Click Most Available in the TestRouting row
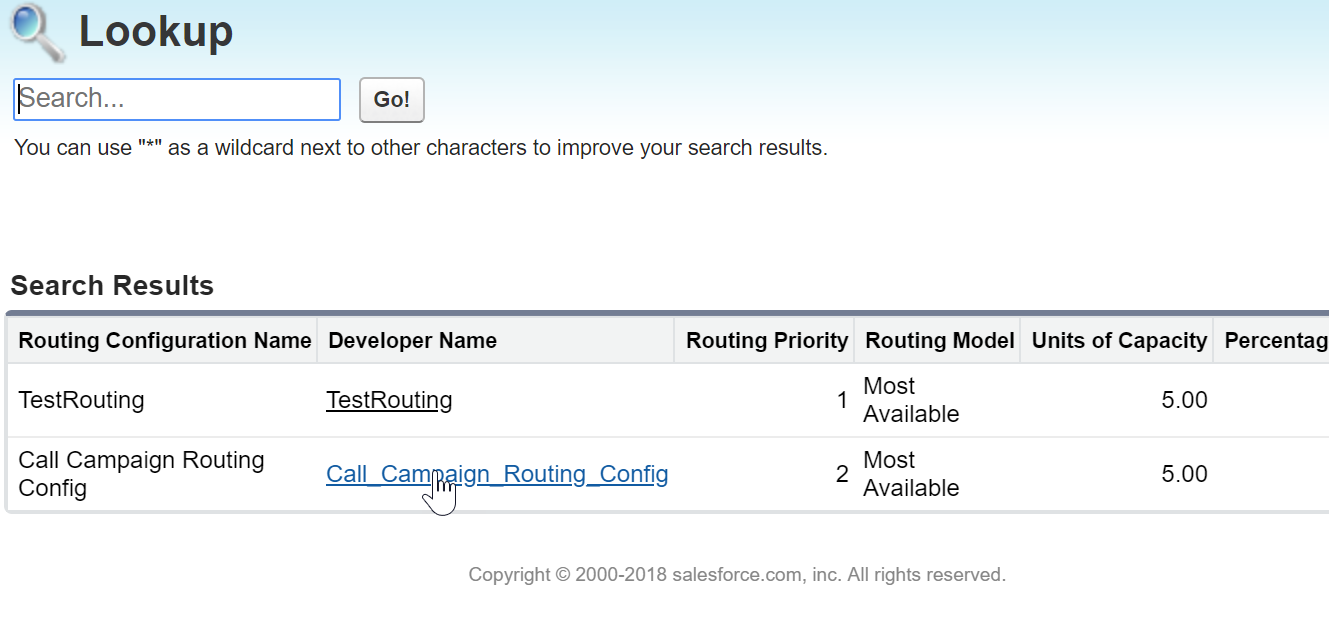 pyautogui.click(x=911, y=400)
